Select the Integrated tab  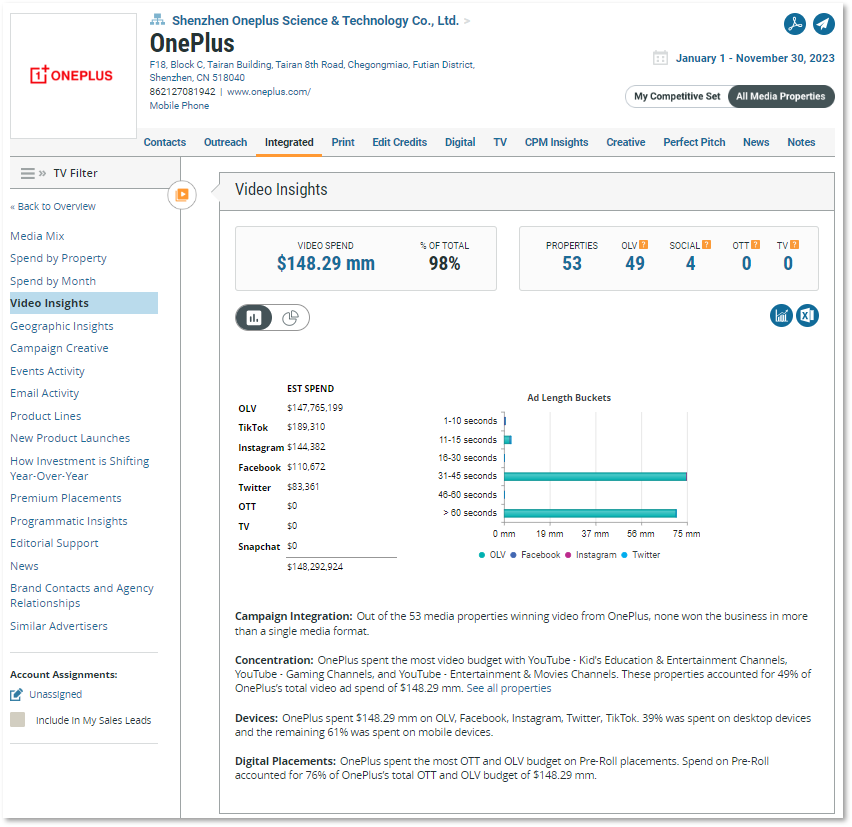(289, 142)
